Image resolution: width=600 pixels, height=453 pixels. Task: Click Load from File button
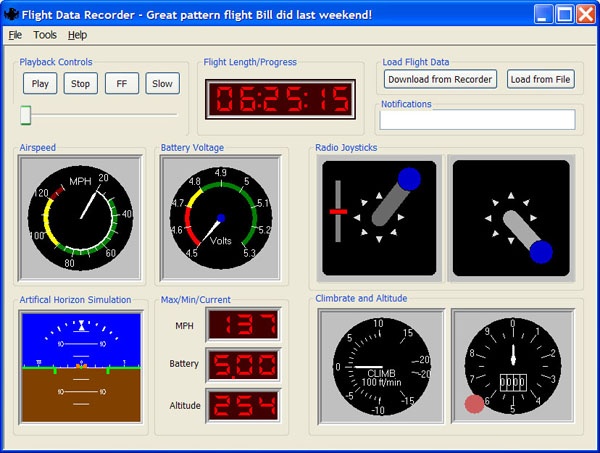pos(540,79)
